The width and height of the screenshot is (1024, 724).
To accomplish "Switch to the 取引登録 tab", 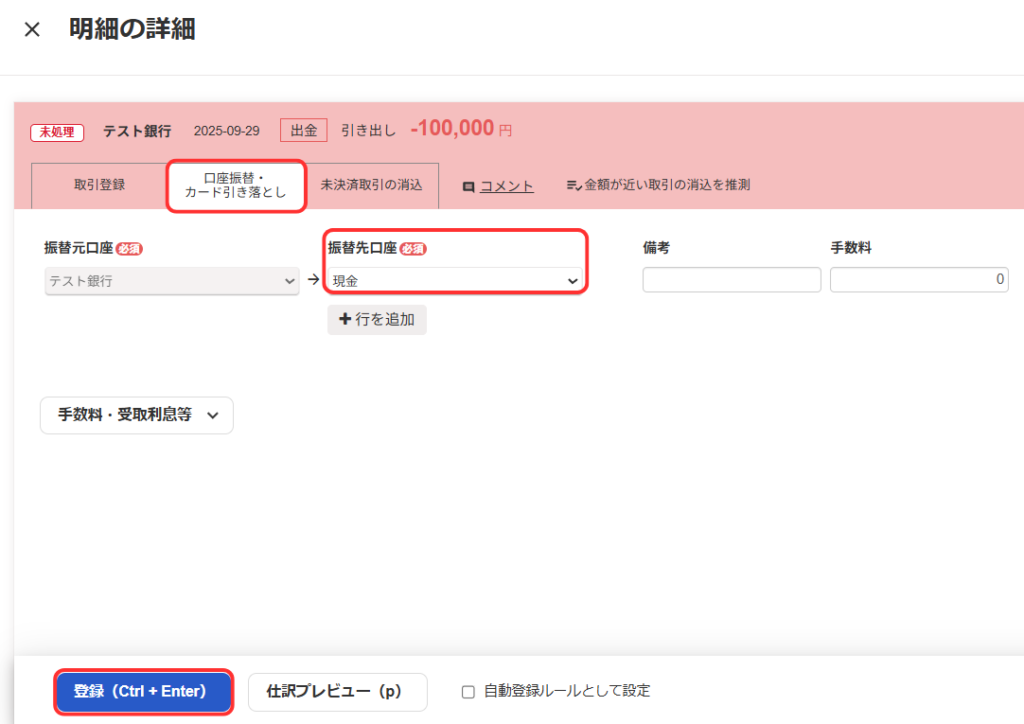I will [x=99, y=185].
